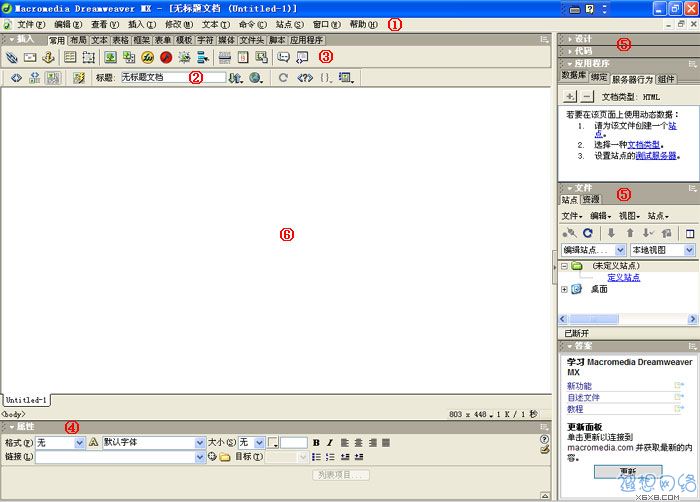Viewport: 700px width, 502px height.
Task: Select the 数据库 tab
Action: 574,75
